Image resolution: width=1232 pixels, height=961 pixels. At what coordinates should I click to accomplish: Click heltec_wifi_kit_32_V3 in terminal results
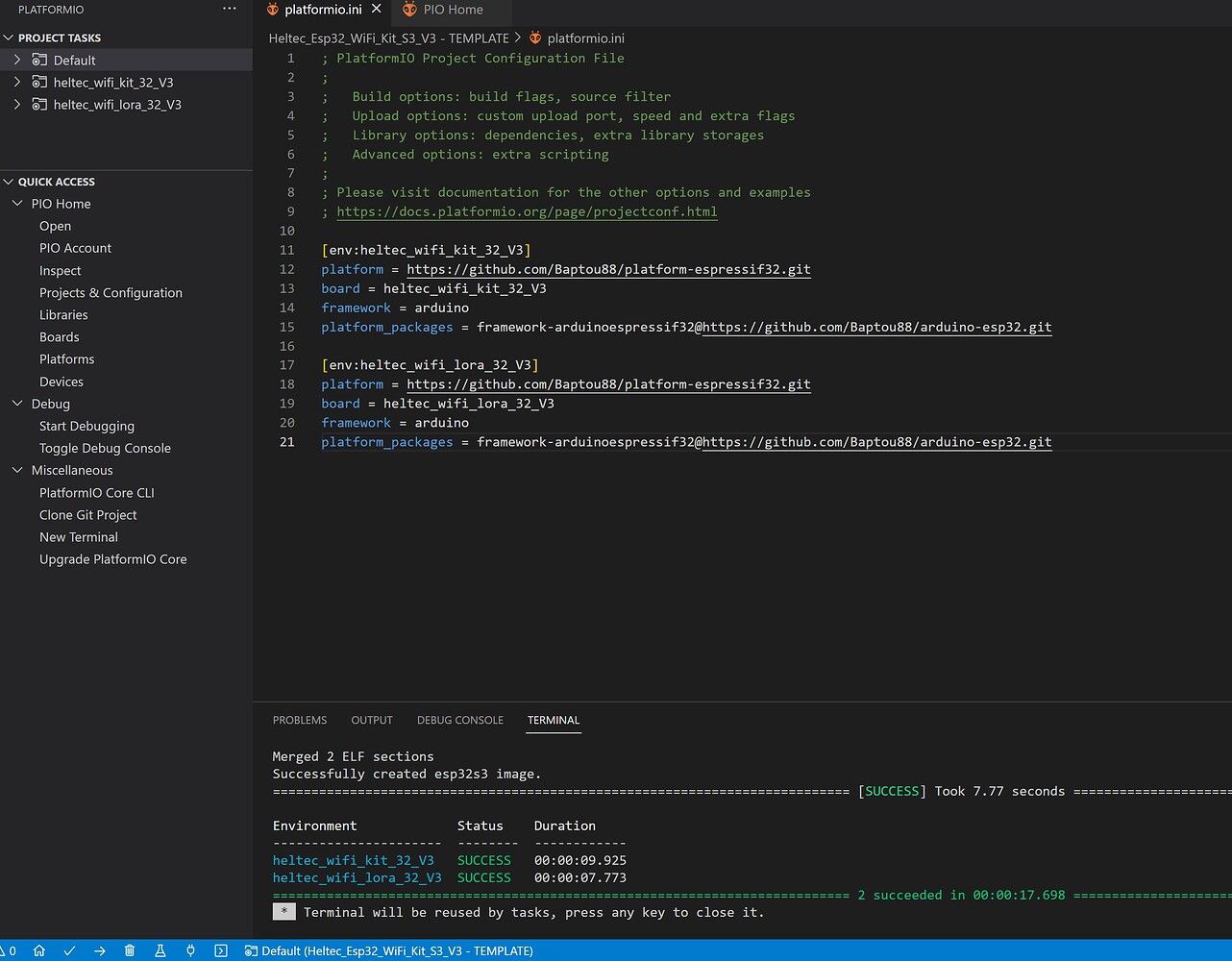(353, 860)
